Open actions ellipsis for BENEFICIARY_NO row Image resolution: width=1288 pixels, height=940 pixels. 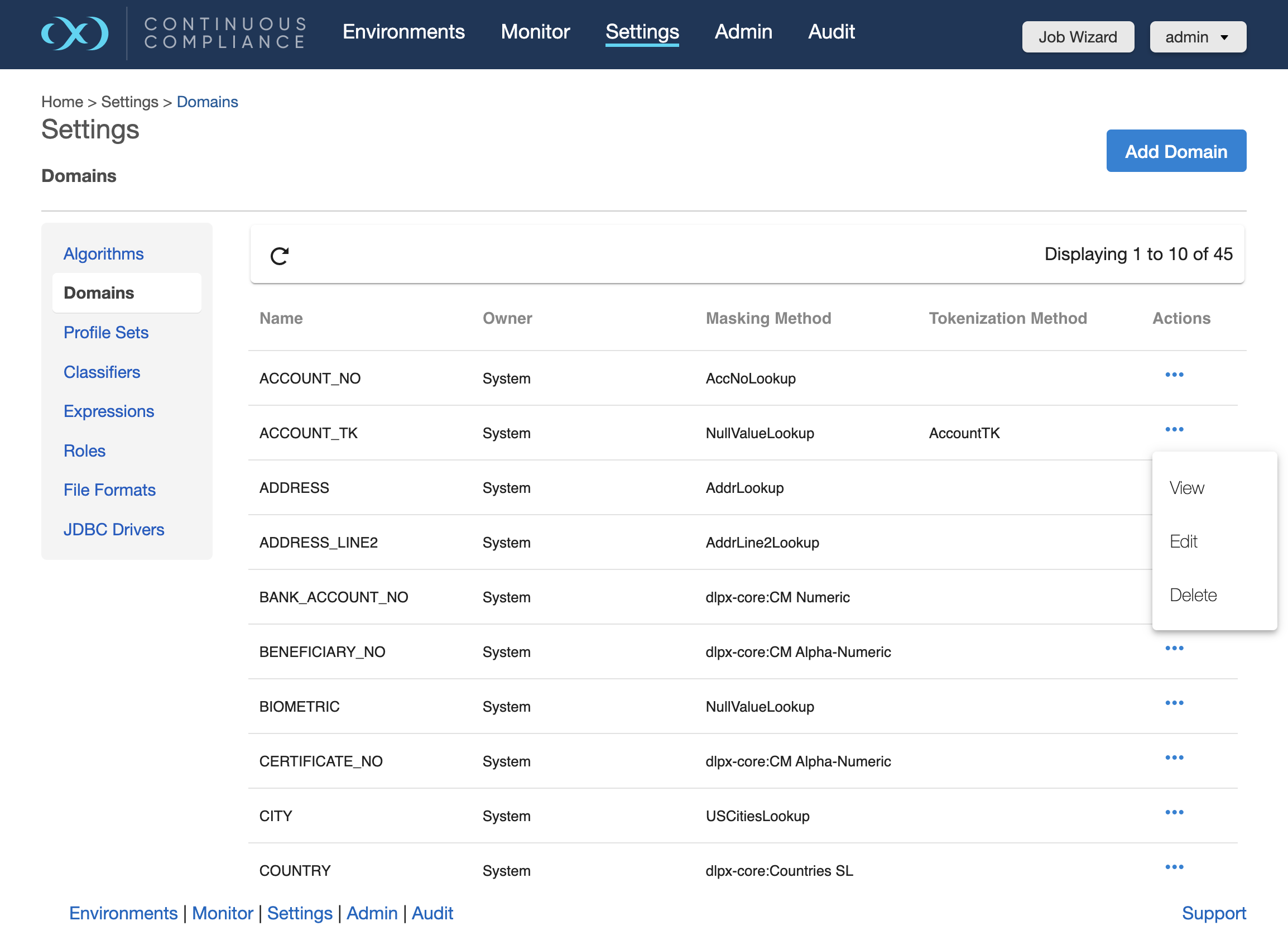[x=1174, y=648]
